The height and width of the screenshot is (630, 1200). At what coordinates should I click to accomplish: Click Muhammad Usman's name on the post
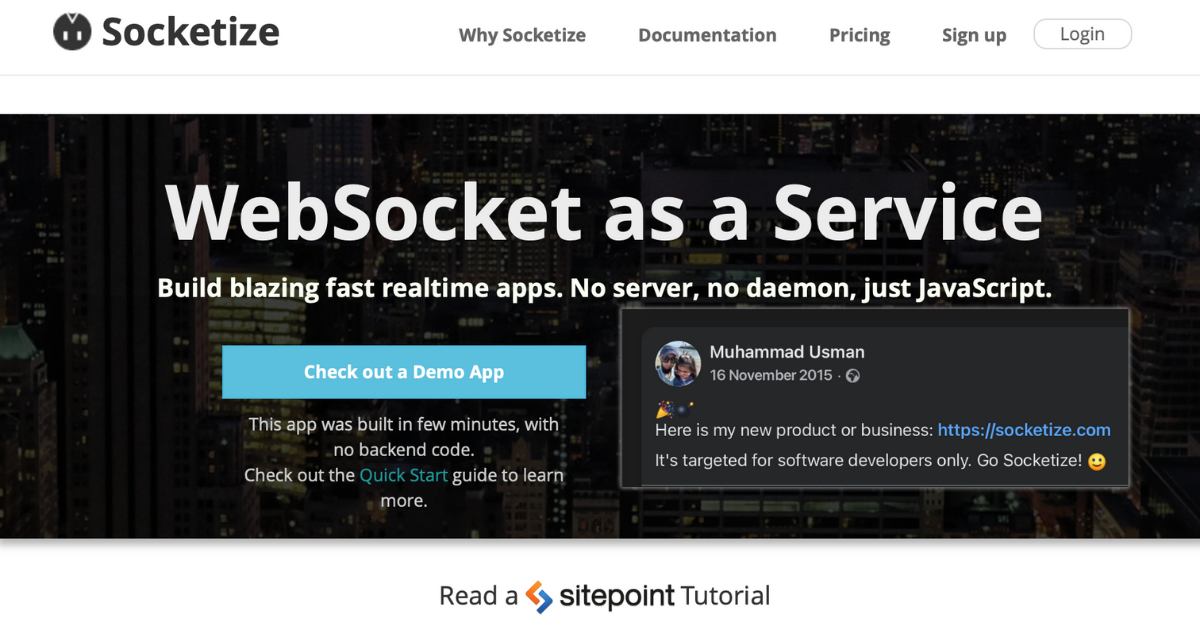(x=787, y=351)
